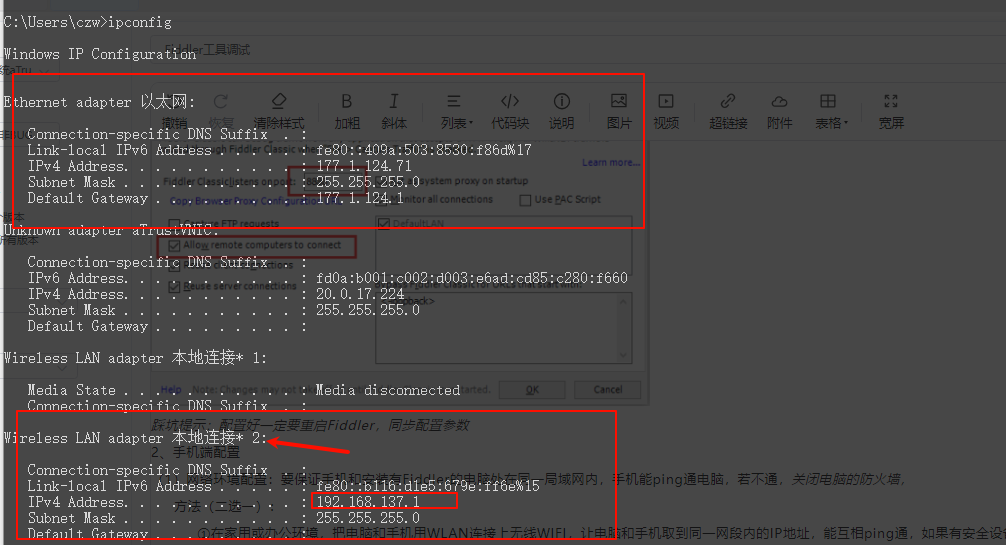The image size is (1006, 545).
Task: Upload an attachment with the 附件 icon
Action: click(779, 102)
